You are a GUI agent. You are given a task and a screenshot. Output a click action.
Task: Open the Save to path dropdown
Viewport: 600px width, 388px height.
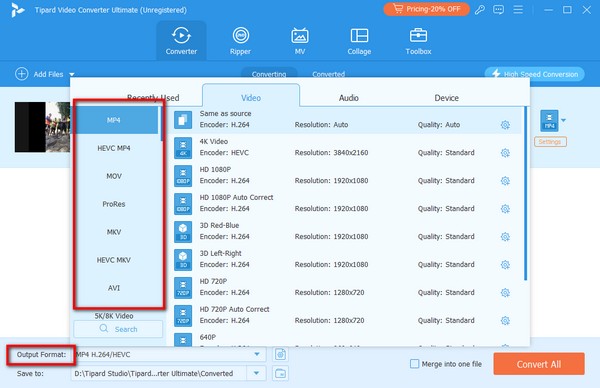tap(256, 373)
